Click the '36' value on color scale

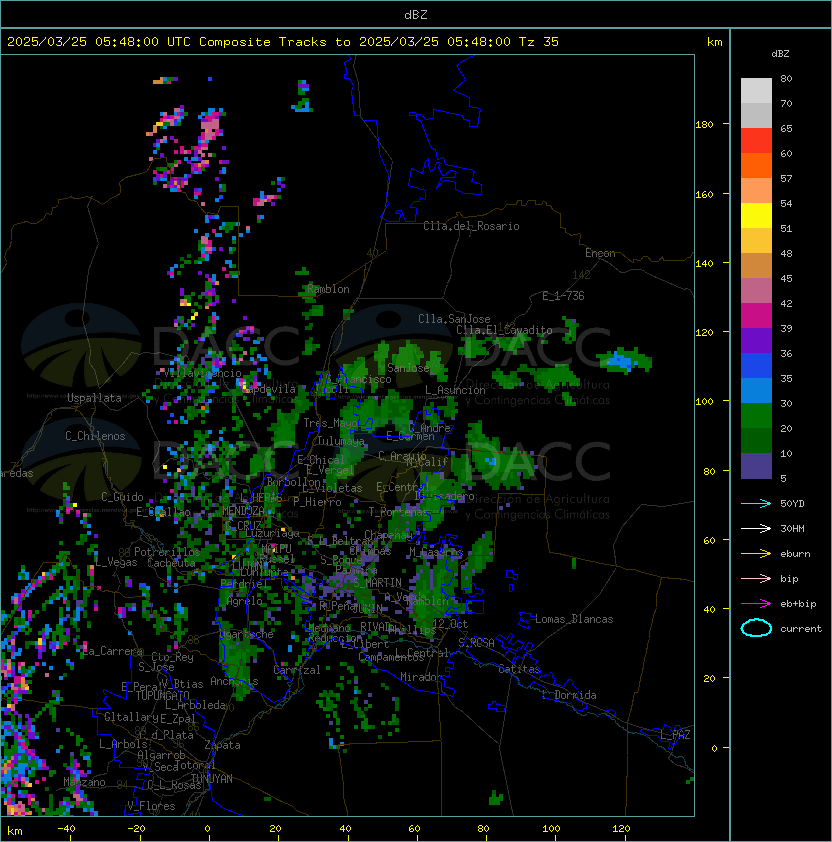click(786, 354)
